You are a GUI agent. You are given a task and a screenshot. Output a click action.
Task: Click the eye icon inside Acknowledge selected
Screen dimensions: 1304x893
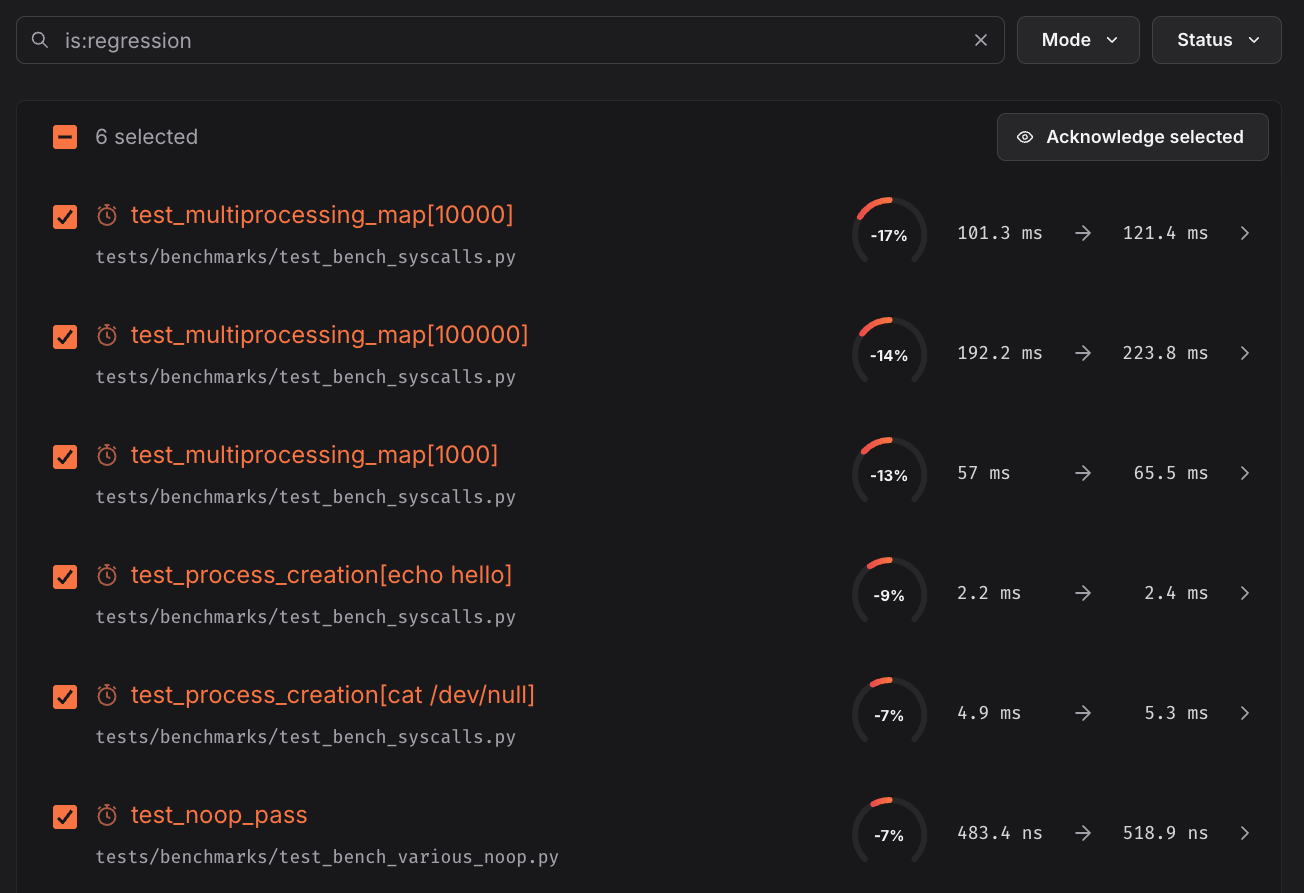1024,136
